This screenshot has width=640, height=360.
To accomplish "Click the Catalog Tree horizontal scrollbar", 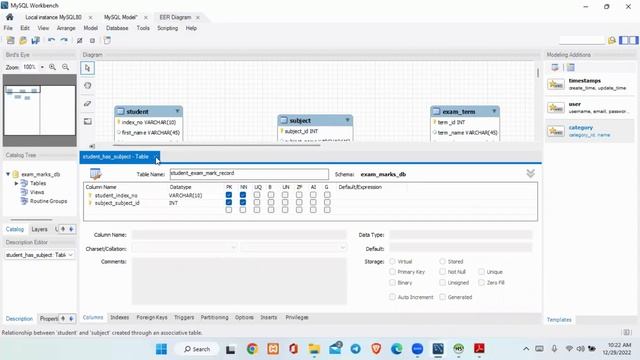I will pyautogui.click(x=31, y=220).
